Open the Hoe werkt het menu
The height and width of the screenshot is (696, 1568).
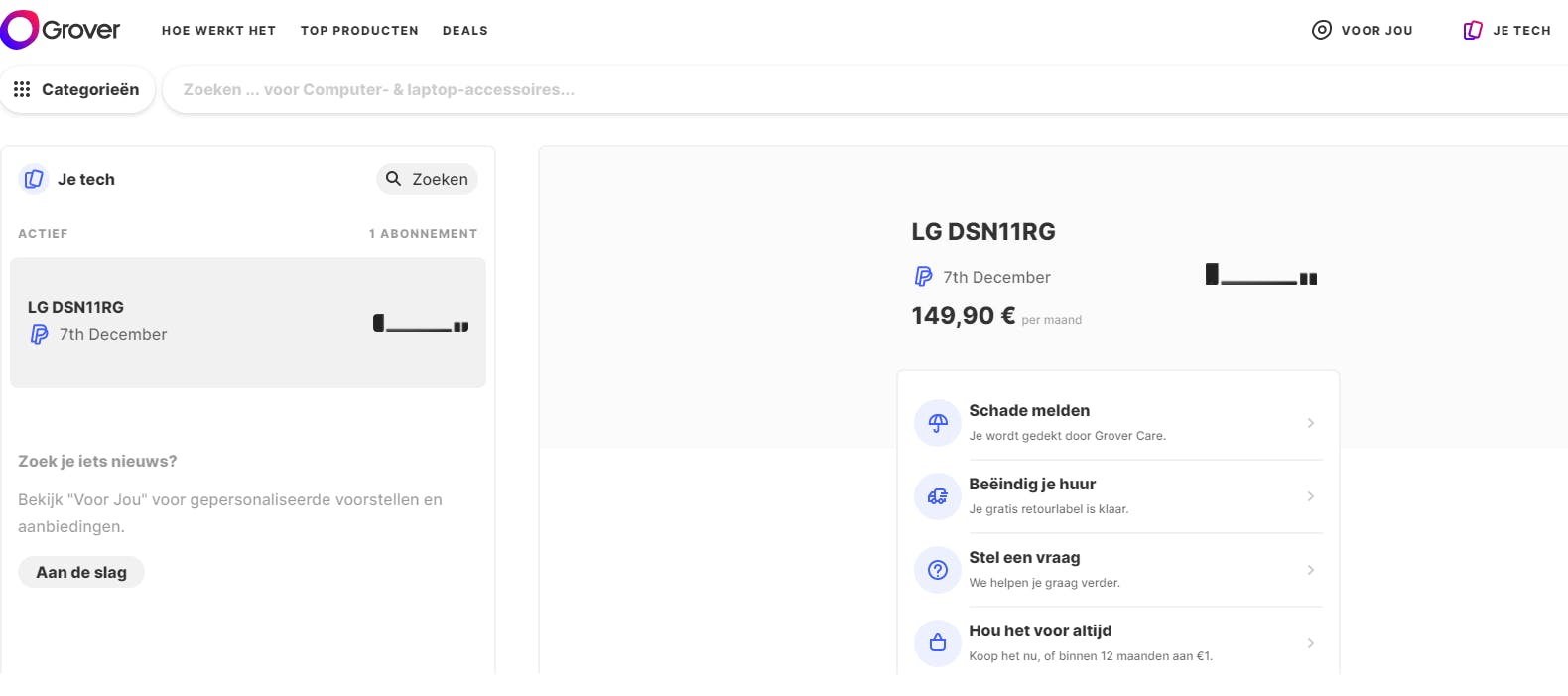coord(218,31)
